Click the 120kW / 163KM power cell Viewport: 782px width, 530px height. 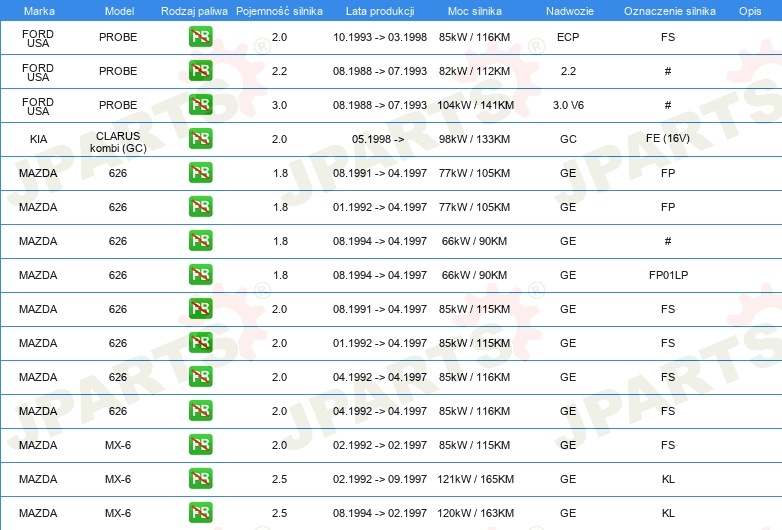click(x=475, y=513)
